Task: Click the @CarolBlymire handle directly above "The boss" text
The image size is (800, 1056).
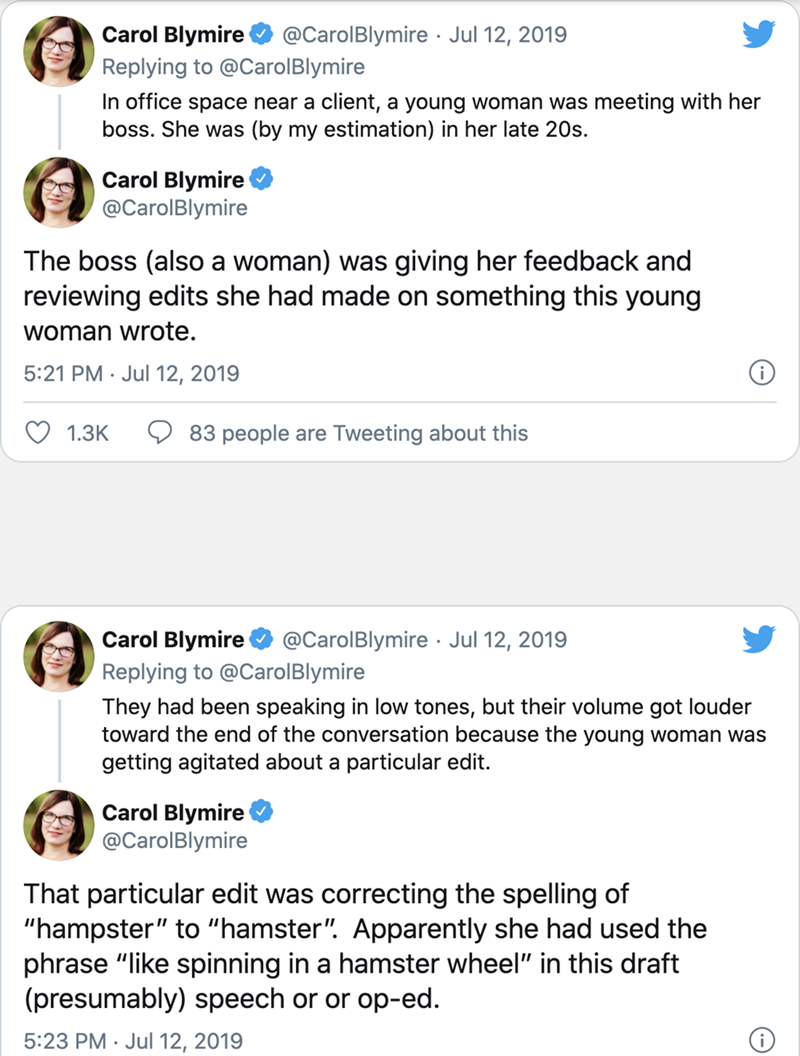Action: click(x=175, y=208)
